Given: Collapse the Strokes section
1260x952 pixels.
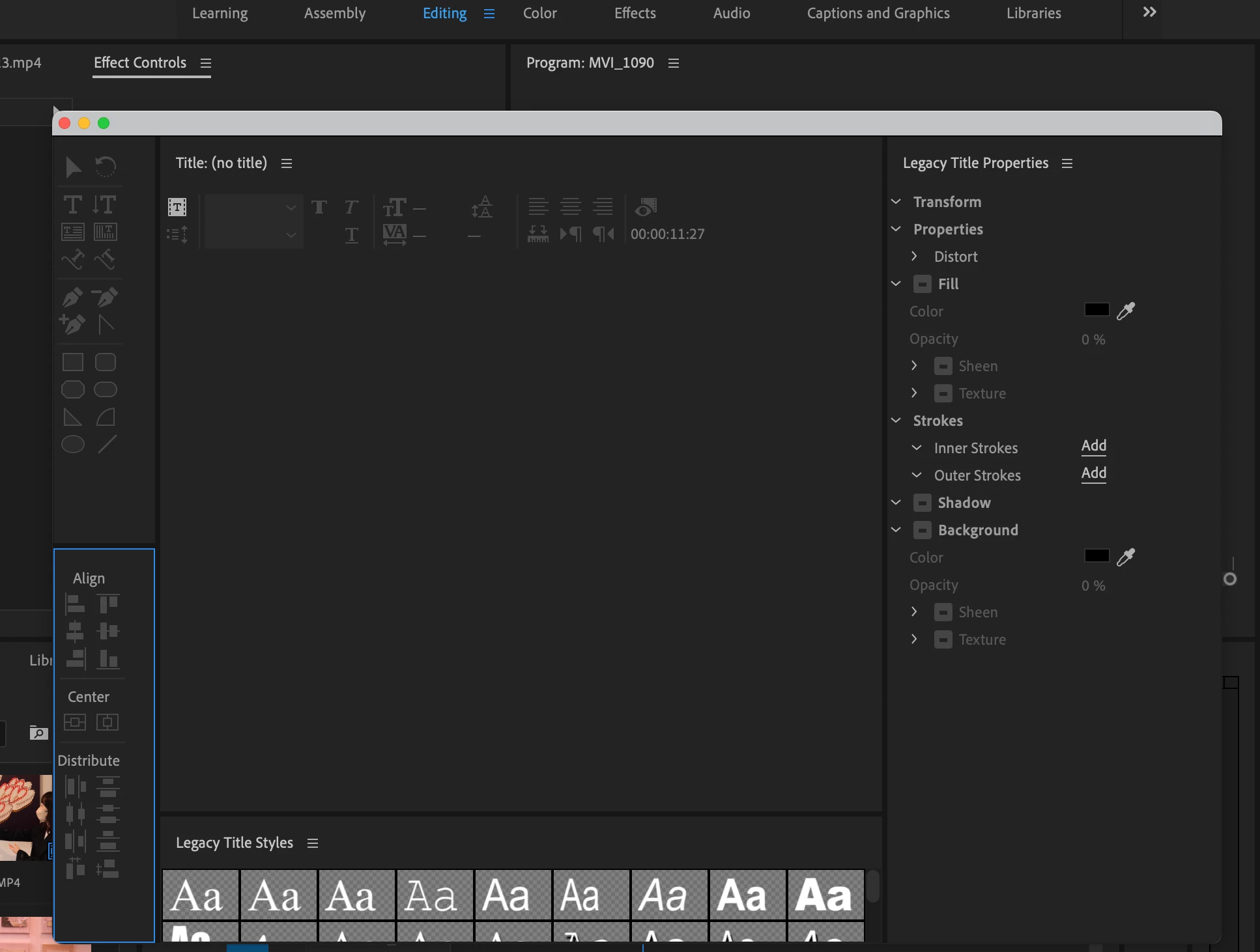Looking at the screenshot, I should click(896, 421).
